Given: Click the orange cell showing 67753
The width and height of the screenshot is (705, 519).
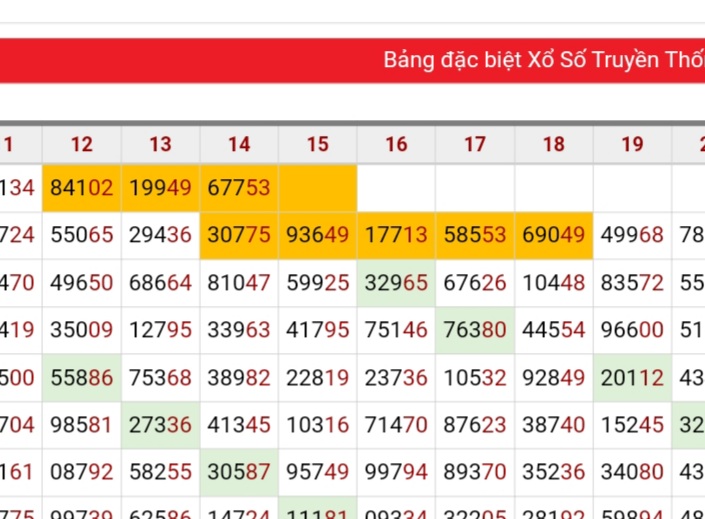Looking at the screenshot, I should 239,187.
